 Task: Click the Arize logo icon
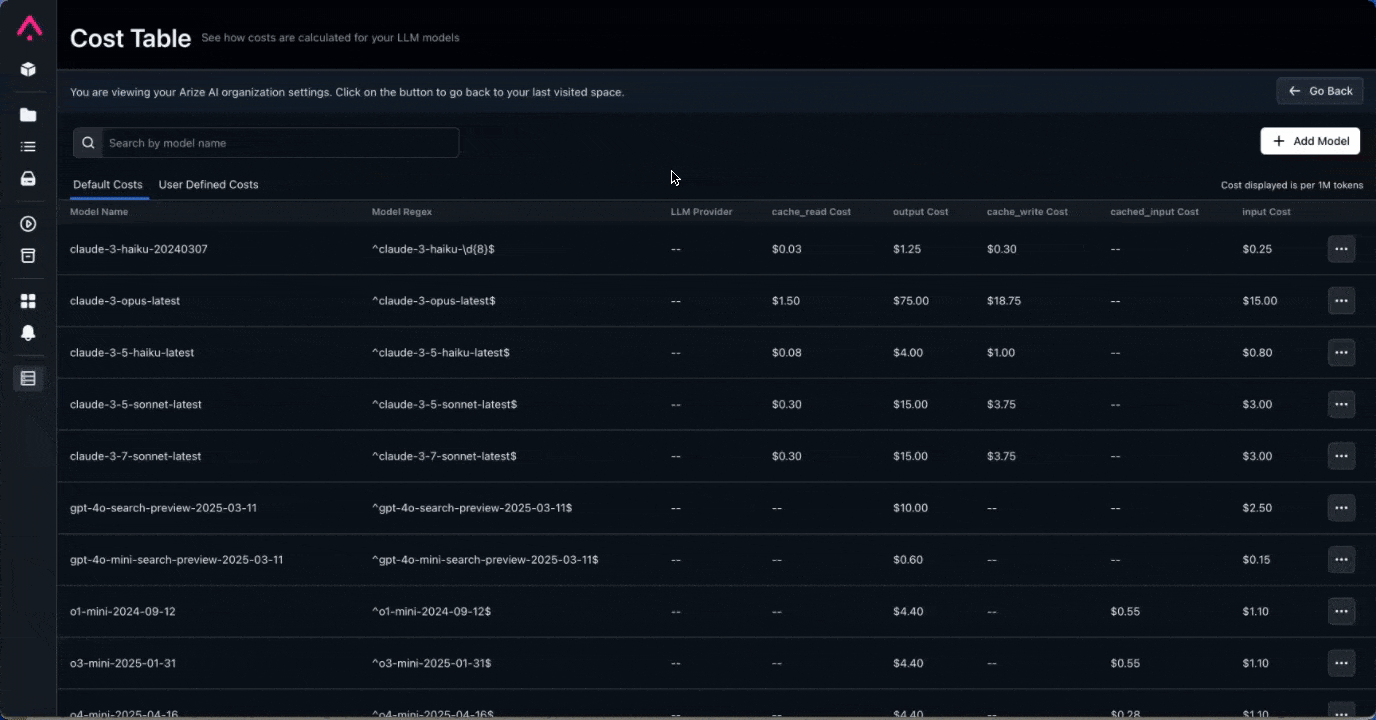click(x=29, y=28)
